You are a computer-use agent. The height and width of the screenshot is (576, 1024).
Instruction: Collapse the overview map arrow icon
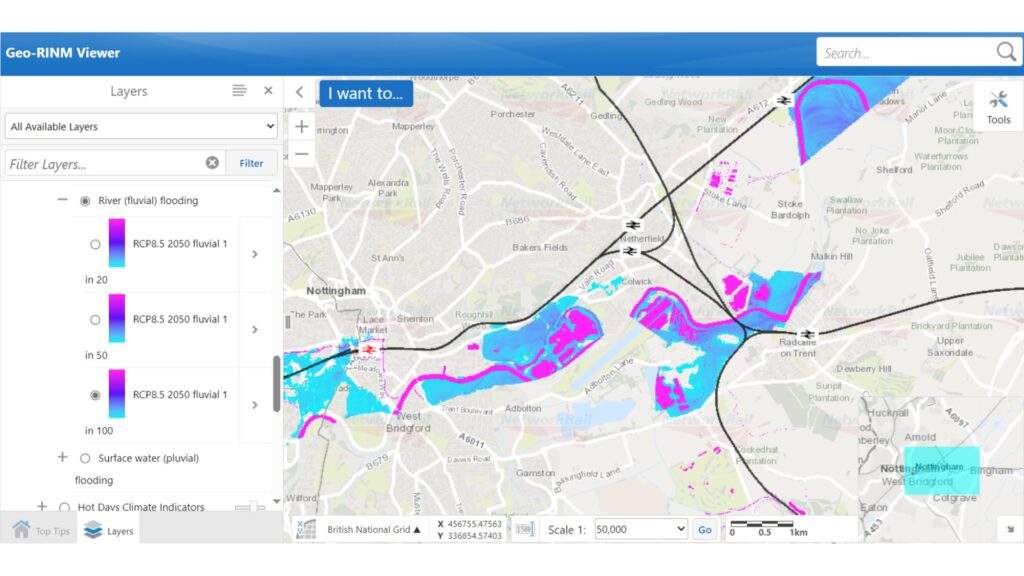pyautogui.click(x=1010, y=530)
